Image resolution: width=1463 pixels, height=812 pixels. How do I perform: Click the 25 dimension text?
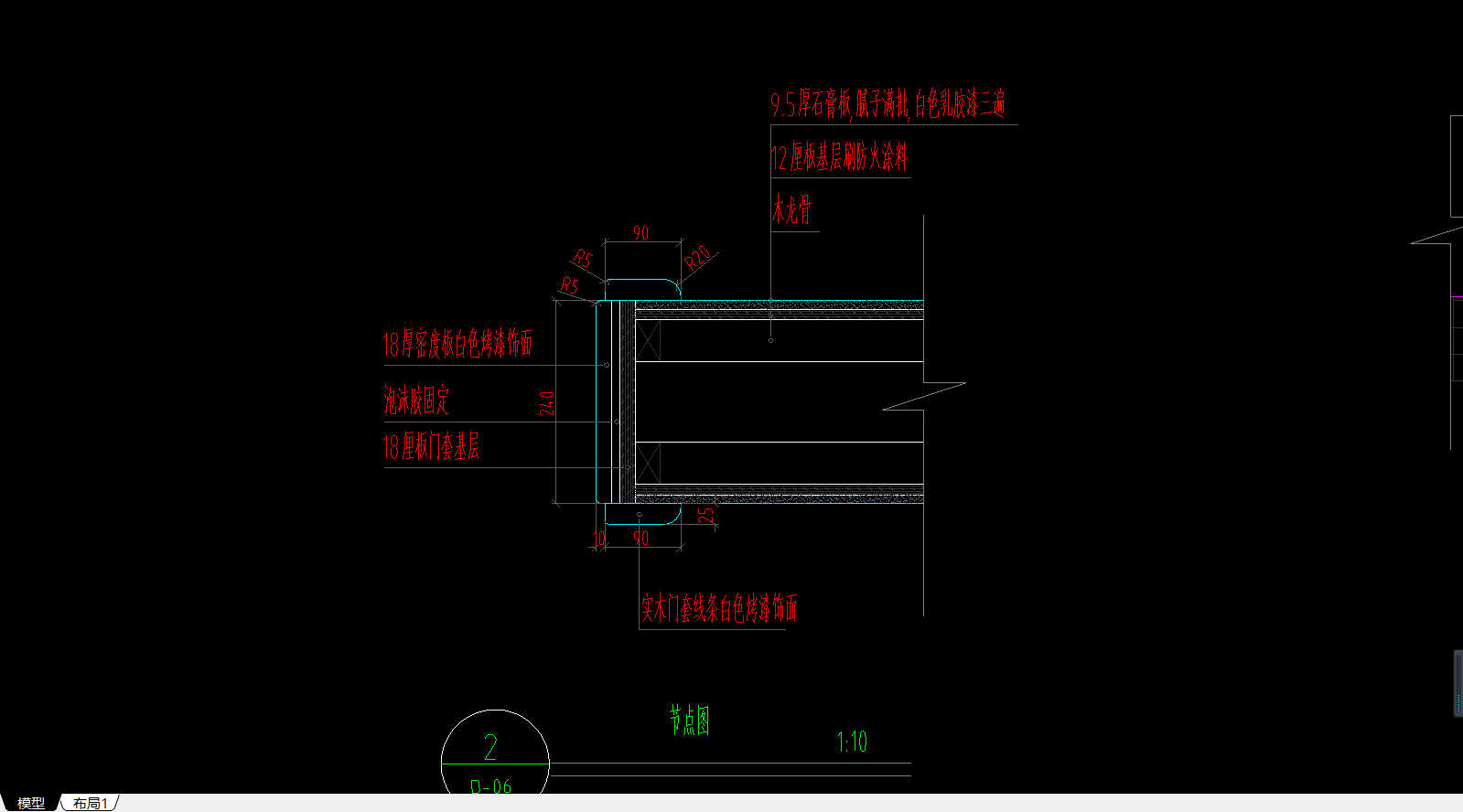(x=706, y=516)
